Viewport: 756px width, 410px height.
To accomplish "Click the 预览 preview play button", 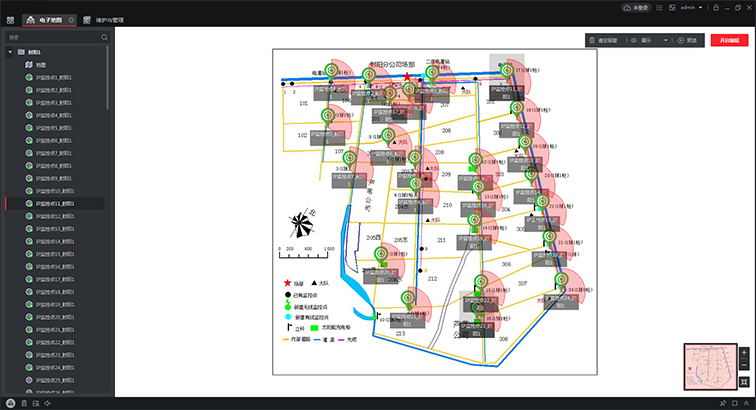I will coord(686,40).
